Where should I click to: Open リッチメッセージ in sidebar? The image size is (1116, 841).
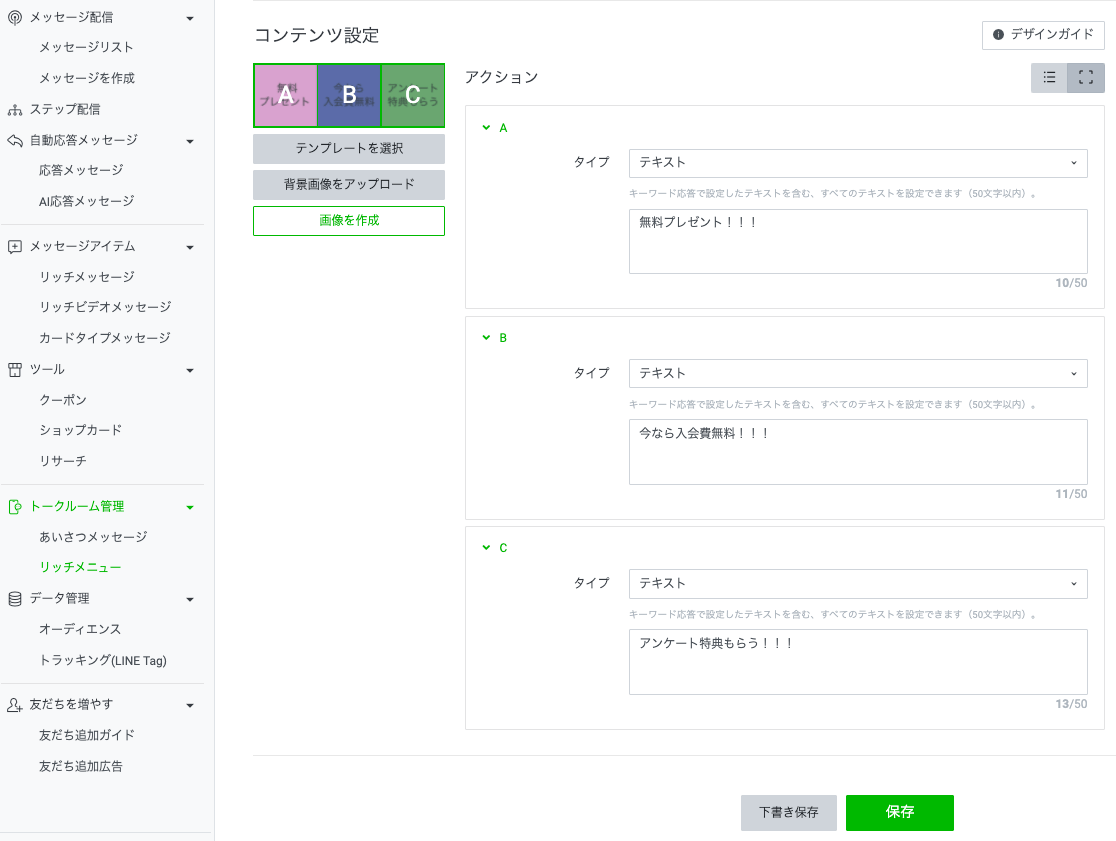click(87, 277)
